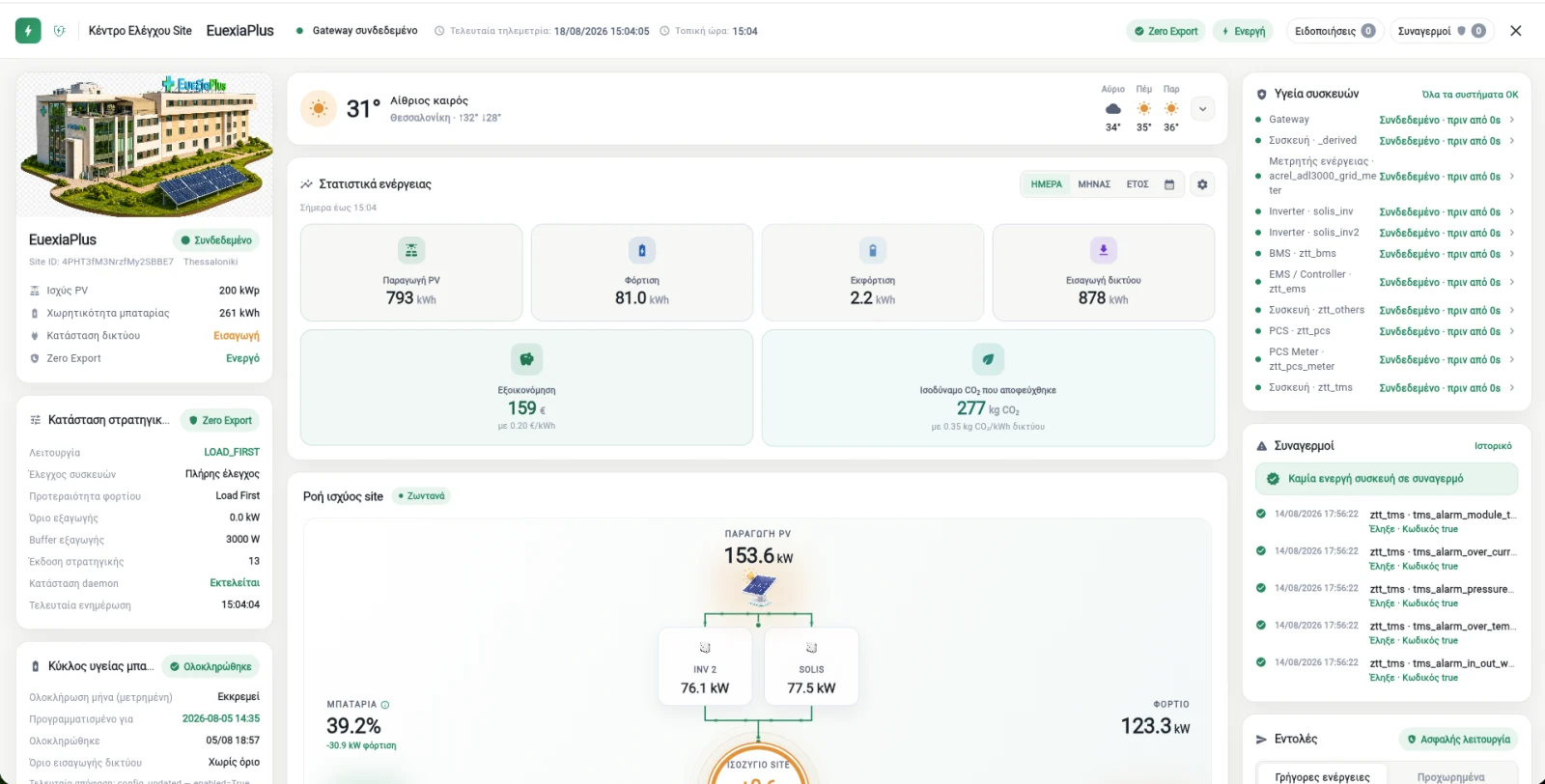
Task: Click the inverter icon above SOLIS
Action: pyautogui.click(x=811, y=648)
